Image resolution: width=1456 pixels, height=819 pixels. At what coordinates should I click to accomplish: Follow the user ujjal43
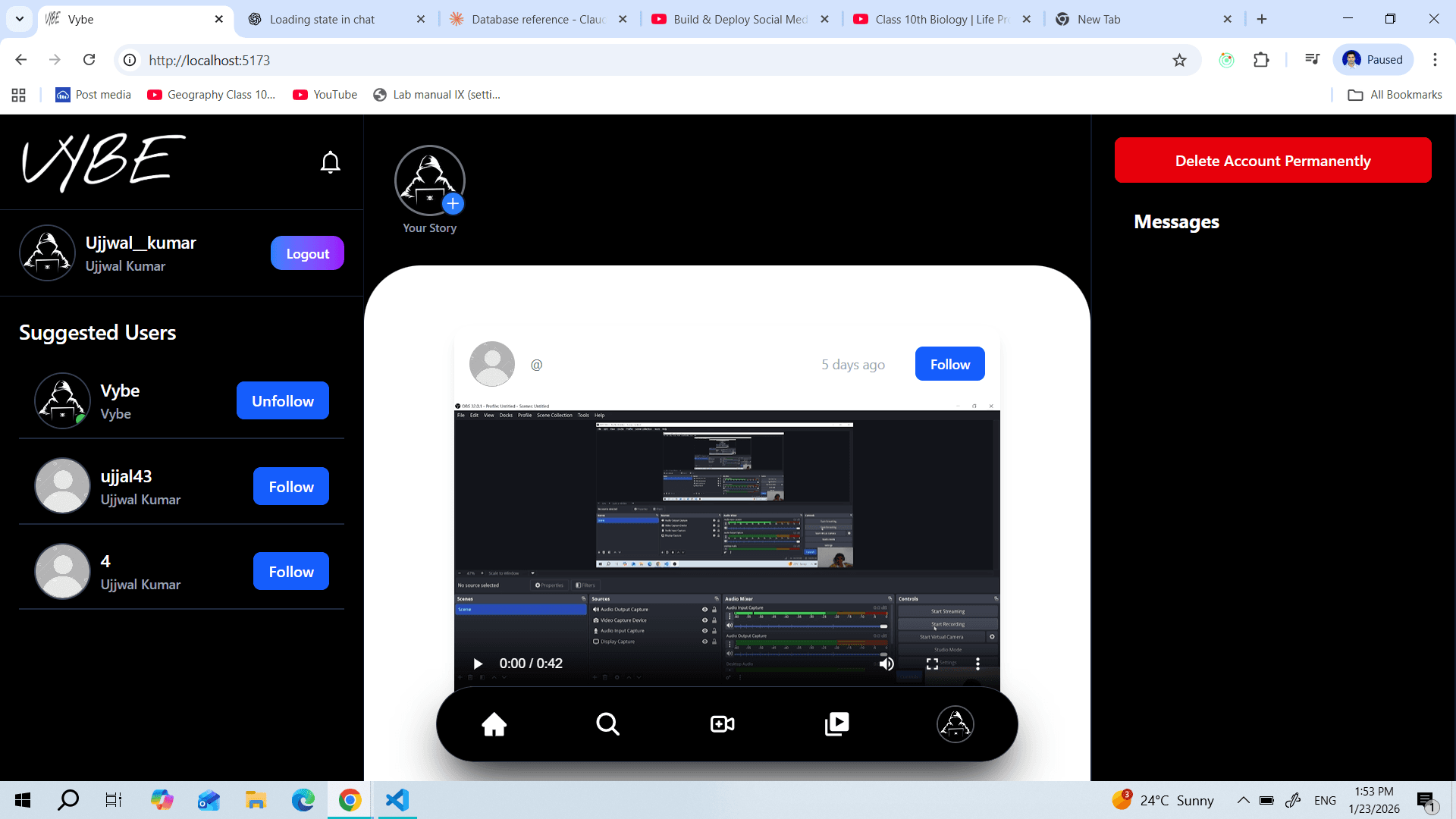(290, 486)
